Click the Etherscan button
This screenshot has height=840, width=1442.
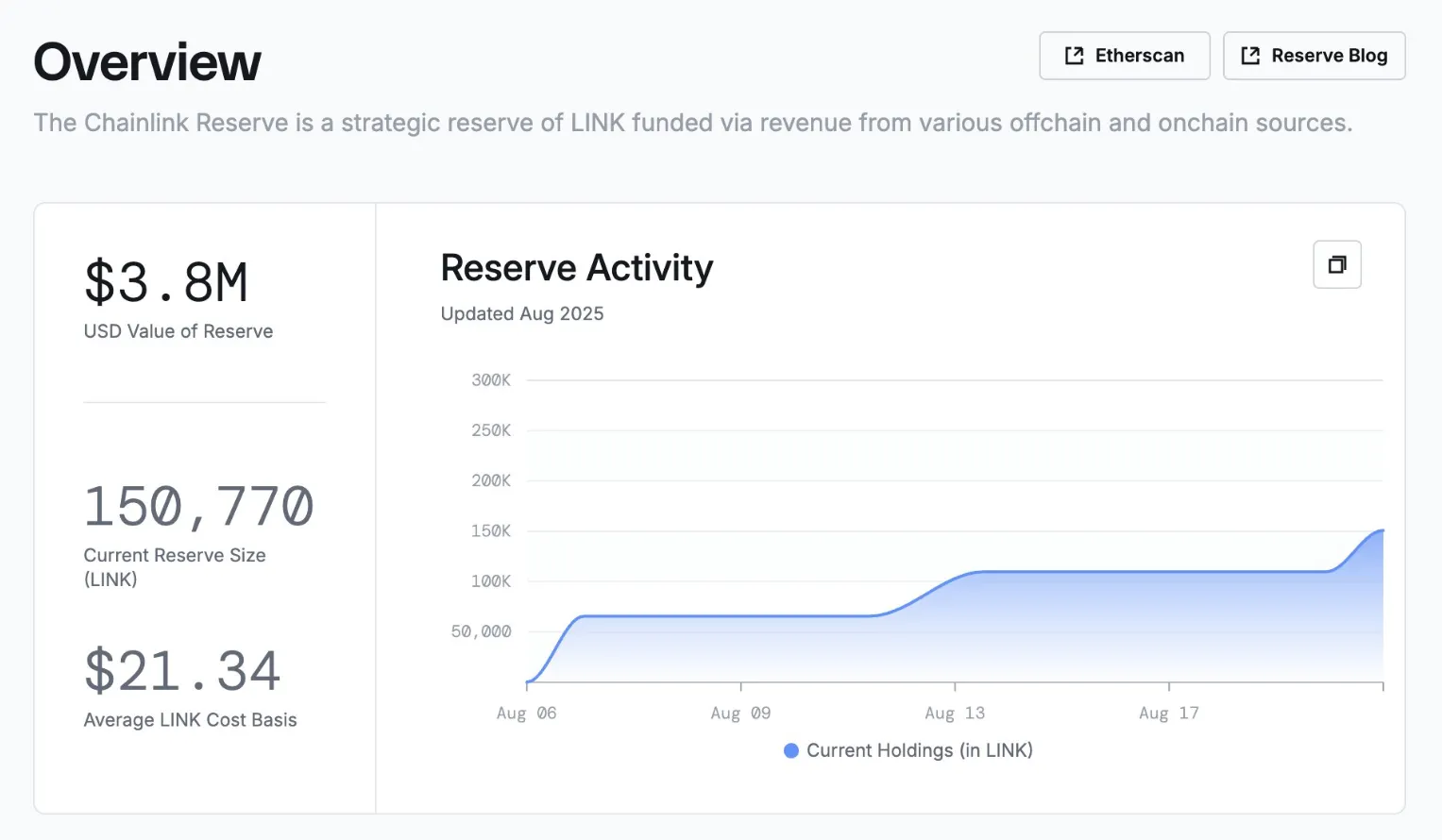tap(1124, 56)
